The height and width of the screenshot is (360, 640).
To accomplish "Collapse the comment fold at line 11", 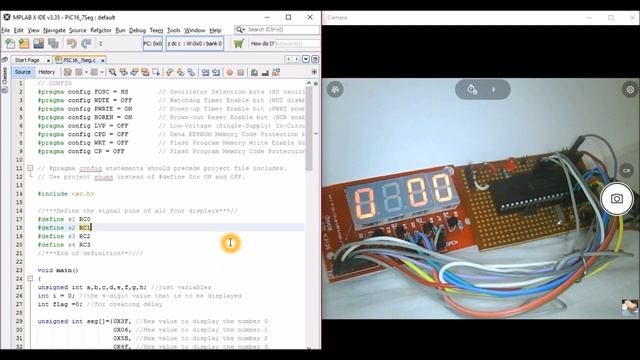I will pos(30,168).
